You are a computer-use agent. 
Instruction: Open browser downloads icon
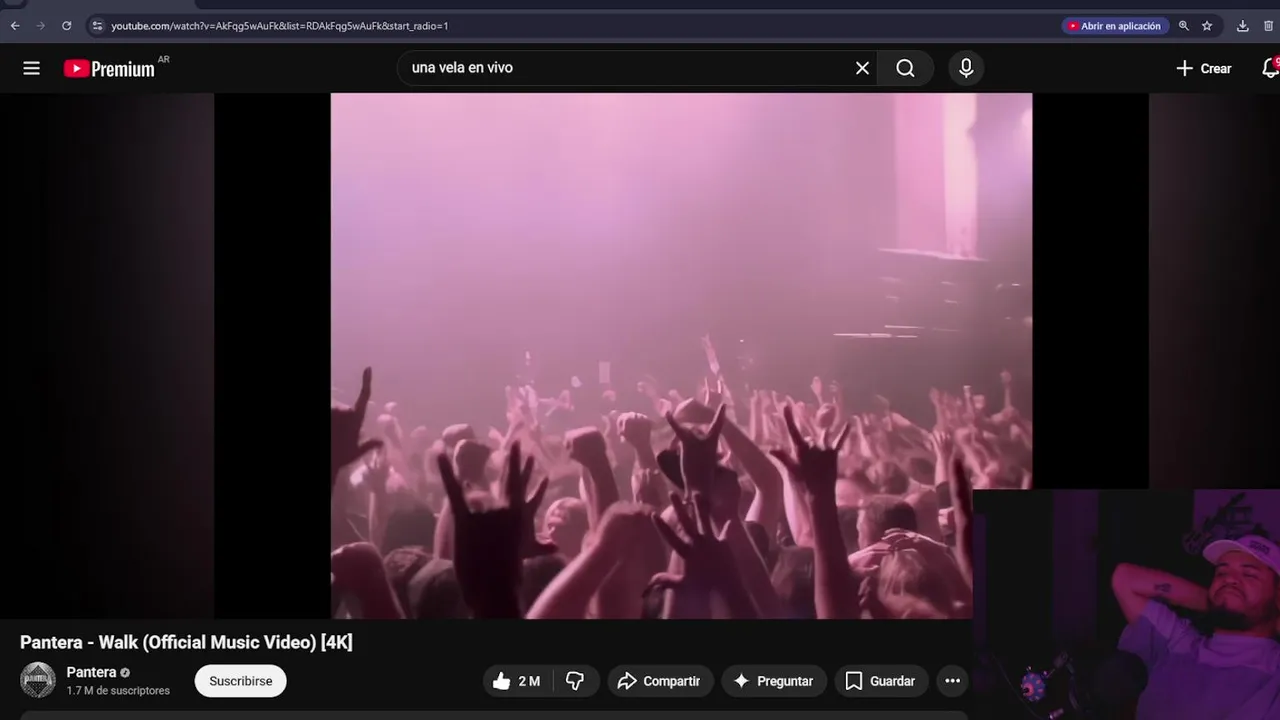coord(1243,26)
